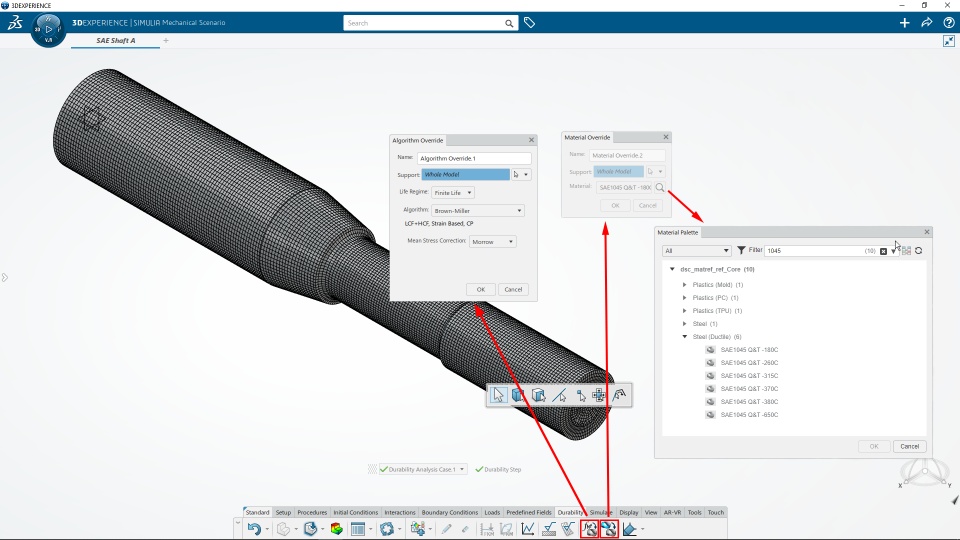Screen dimensions: 960x540
Task: Open the Material Override tool icon
Action: pos(609,528)
